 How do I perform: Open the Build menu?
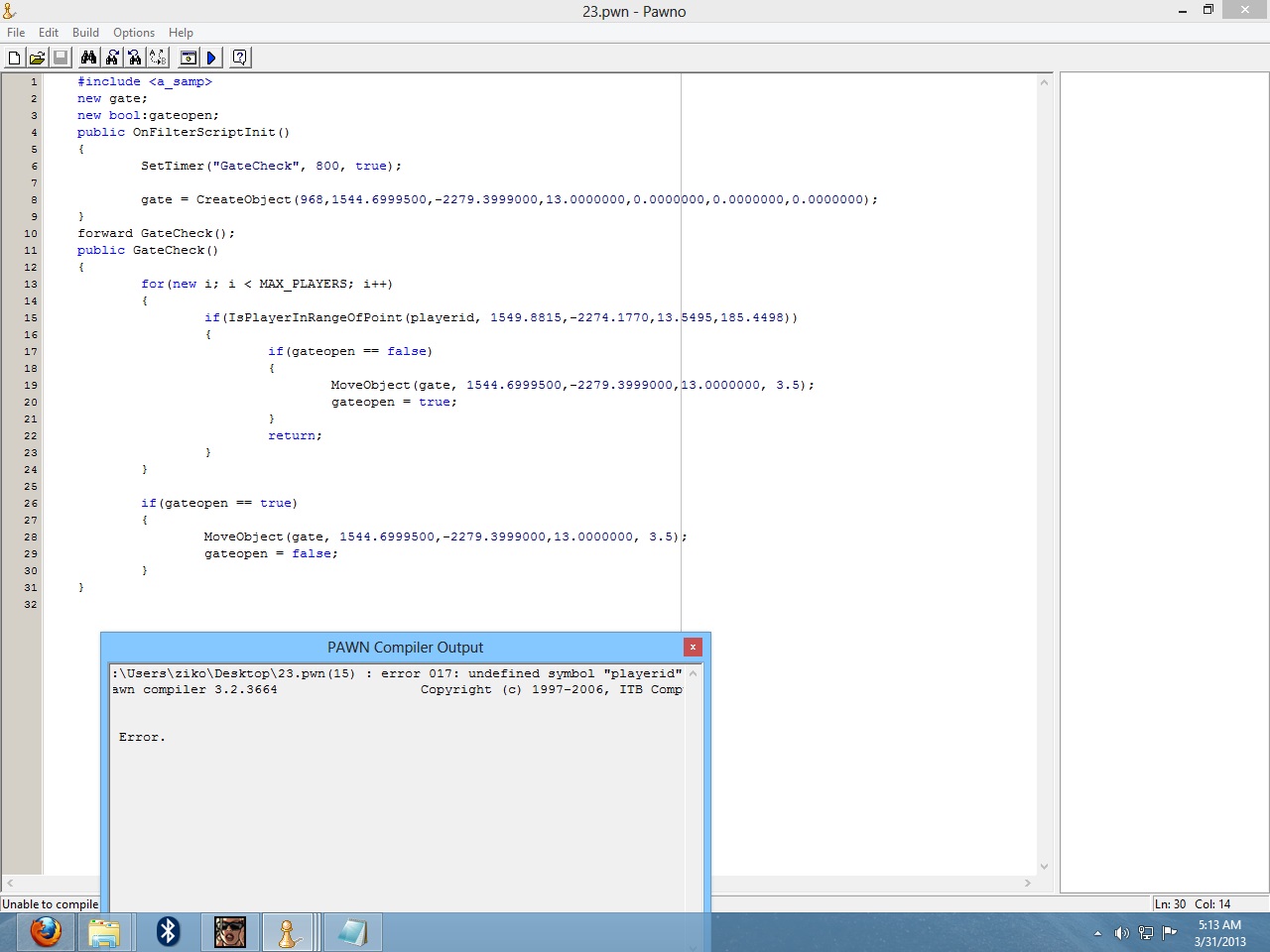85,33
